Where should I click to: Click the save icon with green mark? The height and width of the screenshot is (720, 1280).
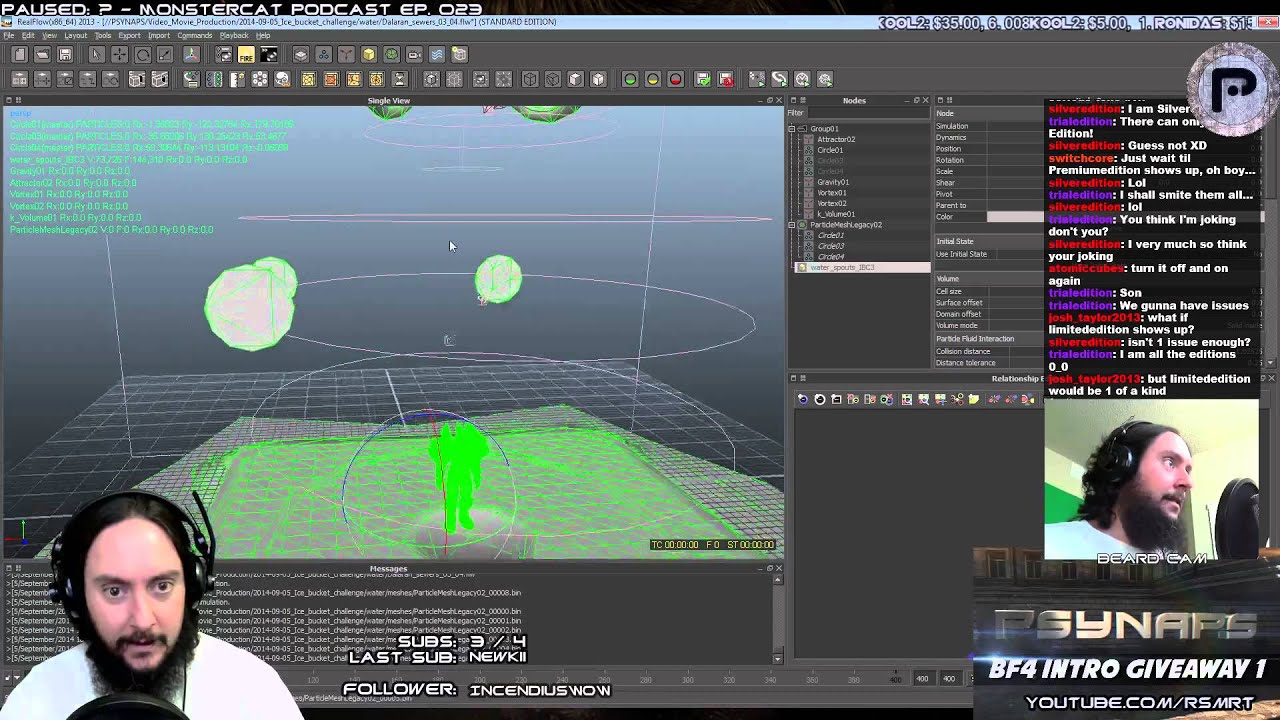pyautogui.click(x=703, y=79)
